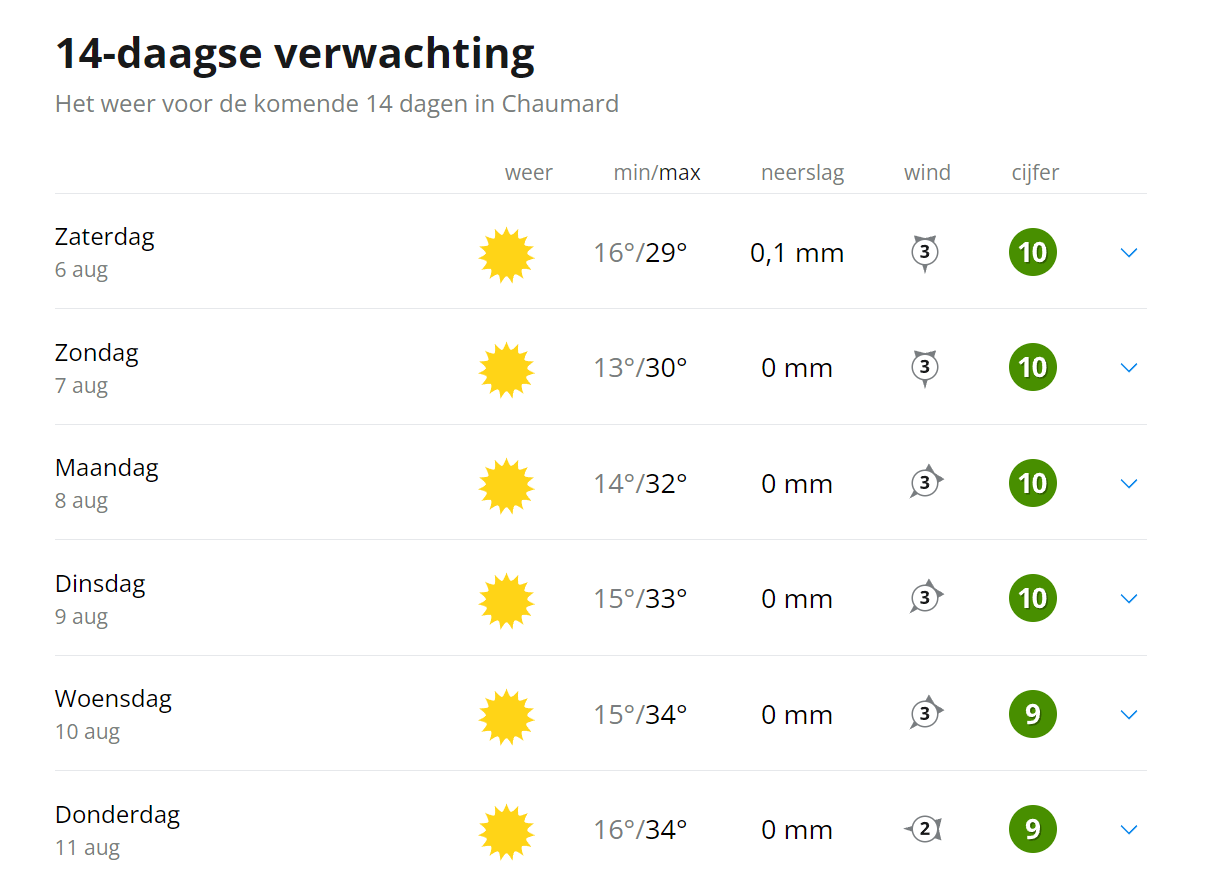This screenshot has height=875, width=1206.
Task: Click the green score 9 badge for Woensdag
Action: [1033, 714]
